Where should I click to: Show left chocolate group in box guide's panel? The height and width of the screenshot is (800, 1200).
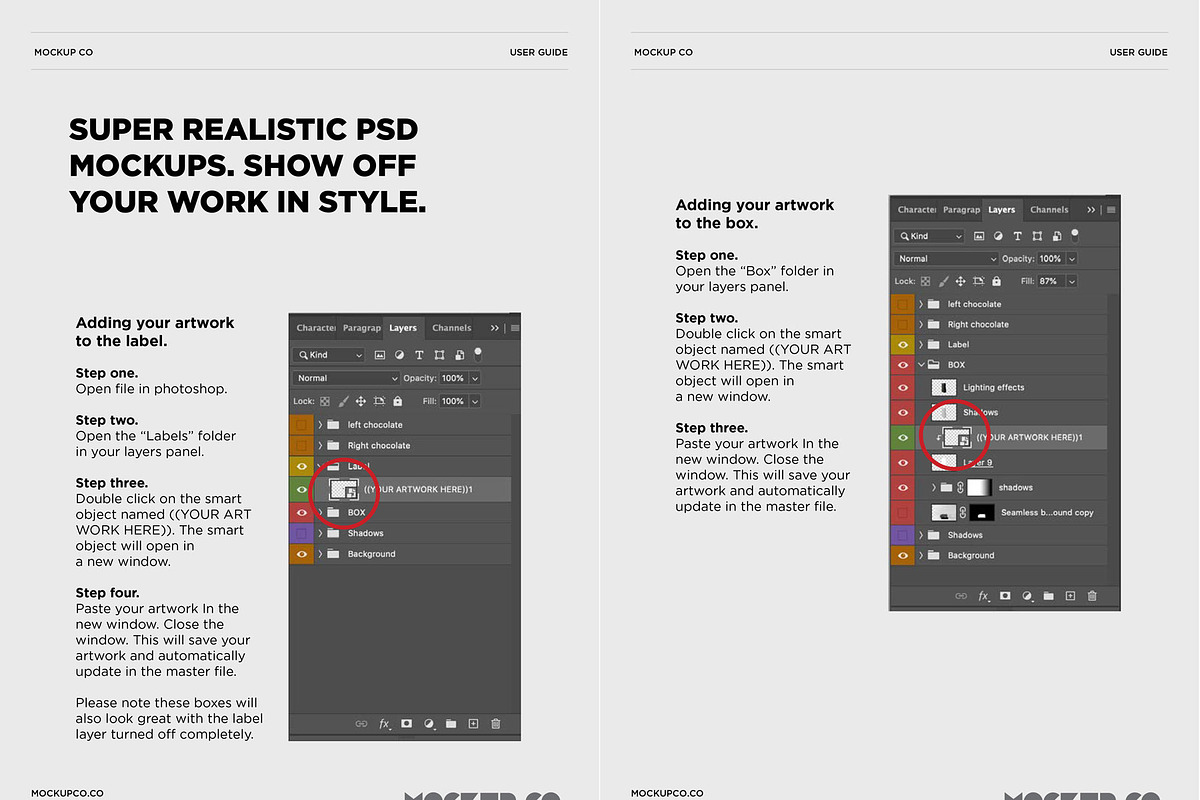(902, 304)
